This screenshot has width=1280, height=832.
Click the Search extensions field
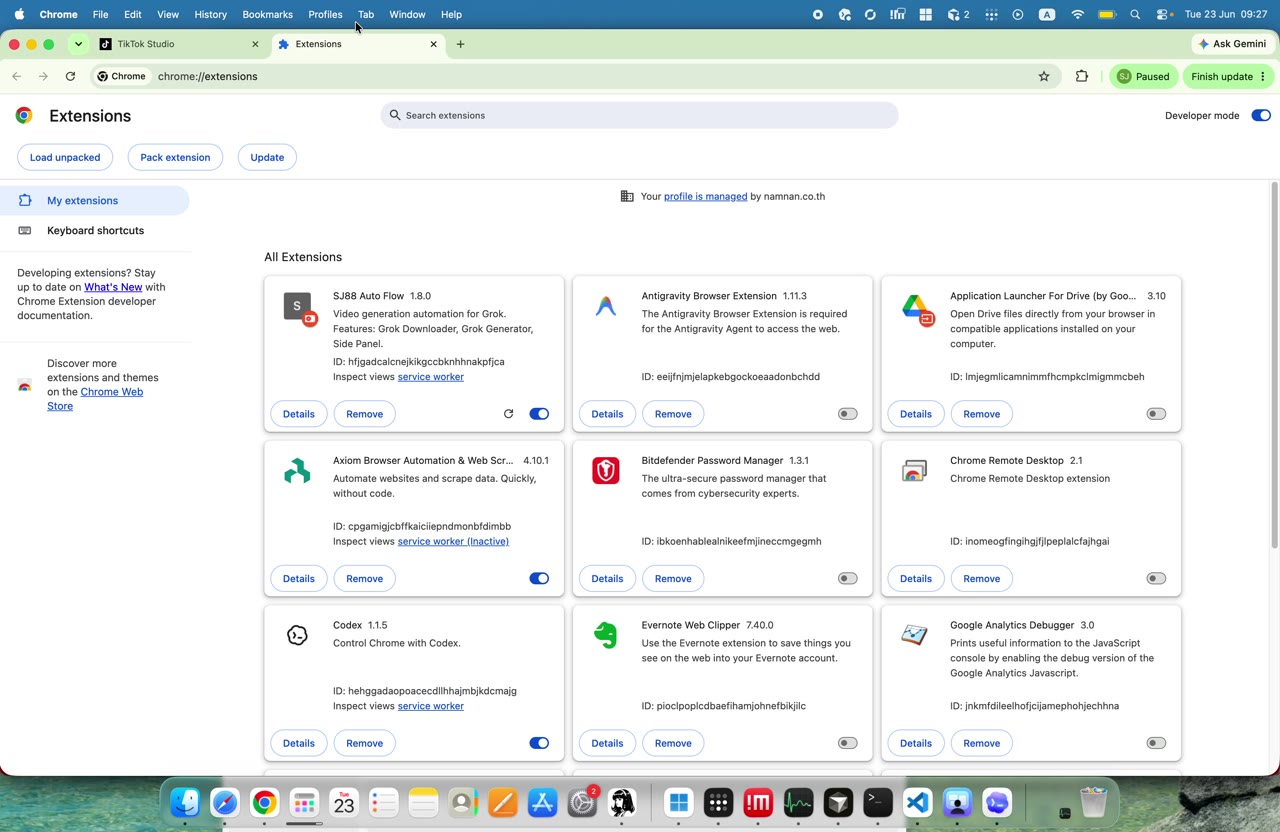pyautogui.click(x=639, y=115)
